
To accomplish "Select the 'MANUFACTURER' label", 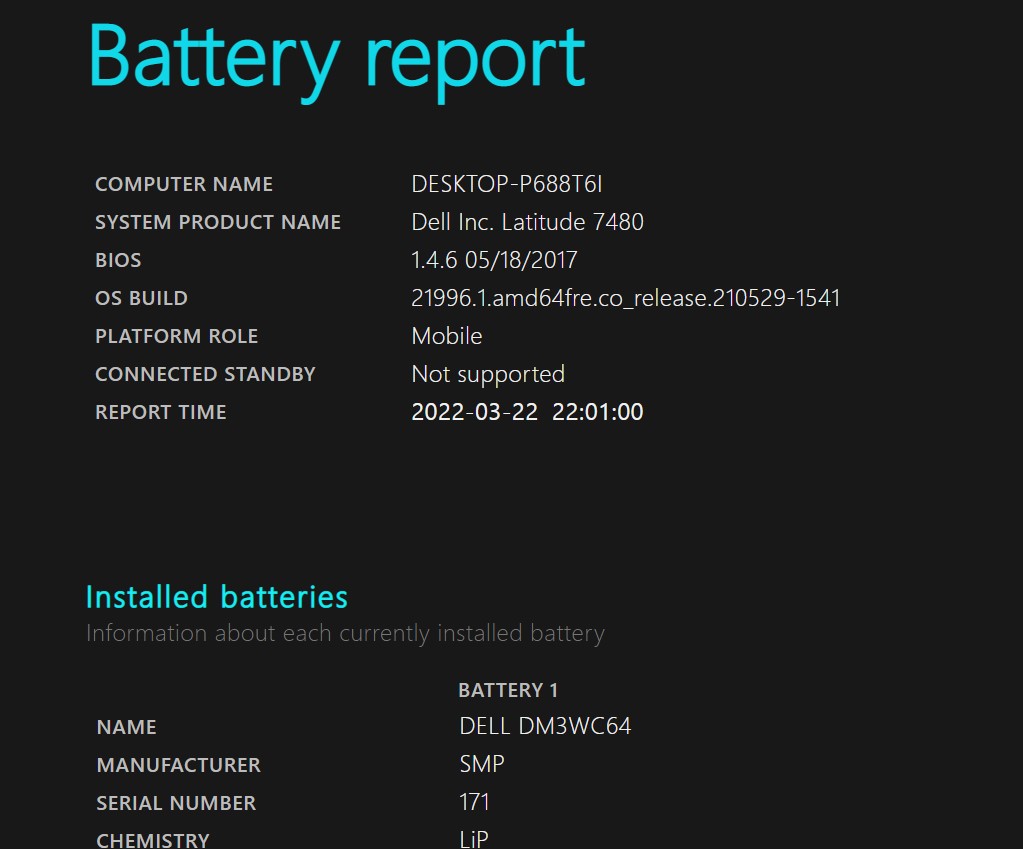I will 179,765.
